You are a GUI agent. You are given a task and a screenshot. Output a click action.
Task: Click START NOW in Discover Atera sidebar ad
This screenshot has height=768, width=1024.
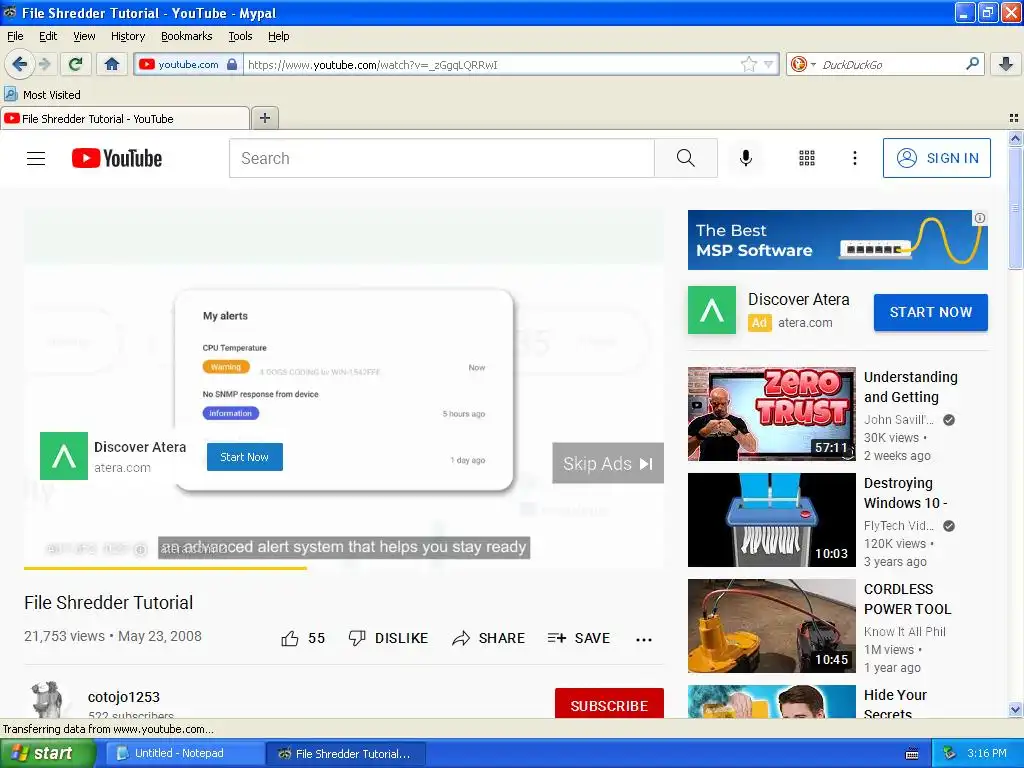(x=931, y=312)
